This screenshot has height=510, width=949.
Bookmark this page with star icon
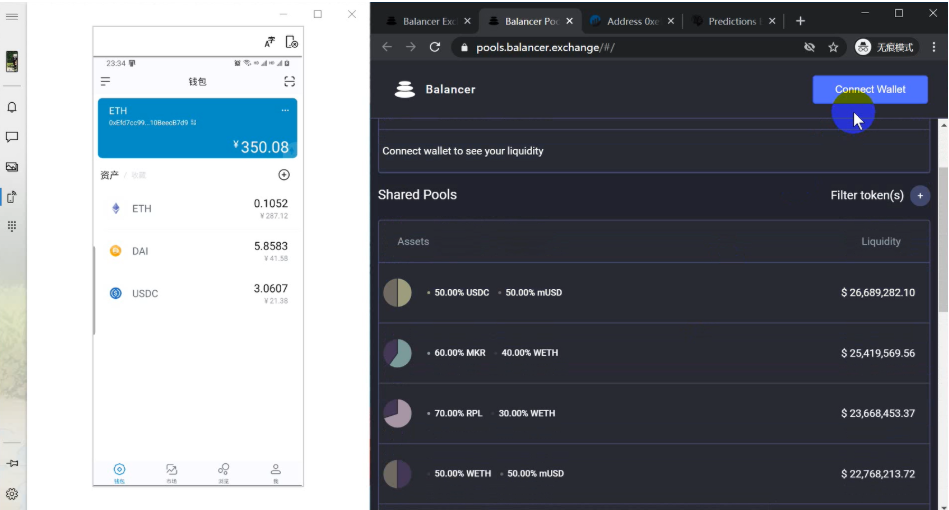(x=833, y=47)
